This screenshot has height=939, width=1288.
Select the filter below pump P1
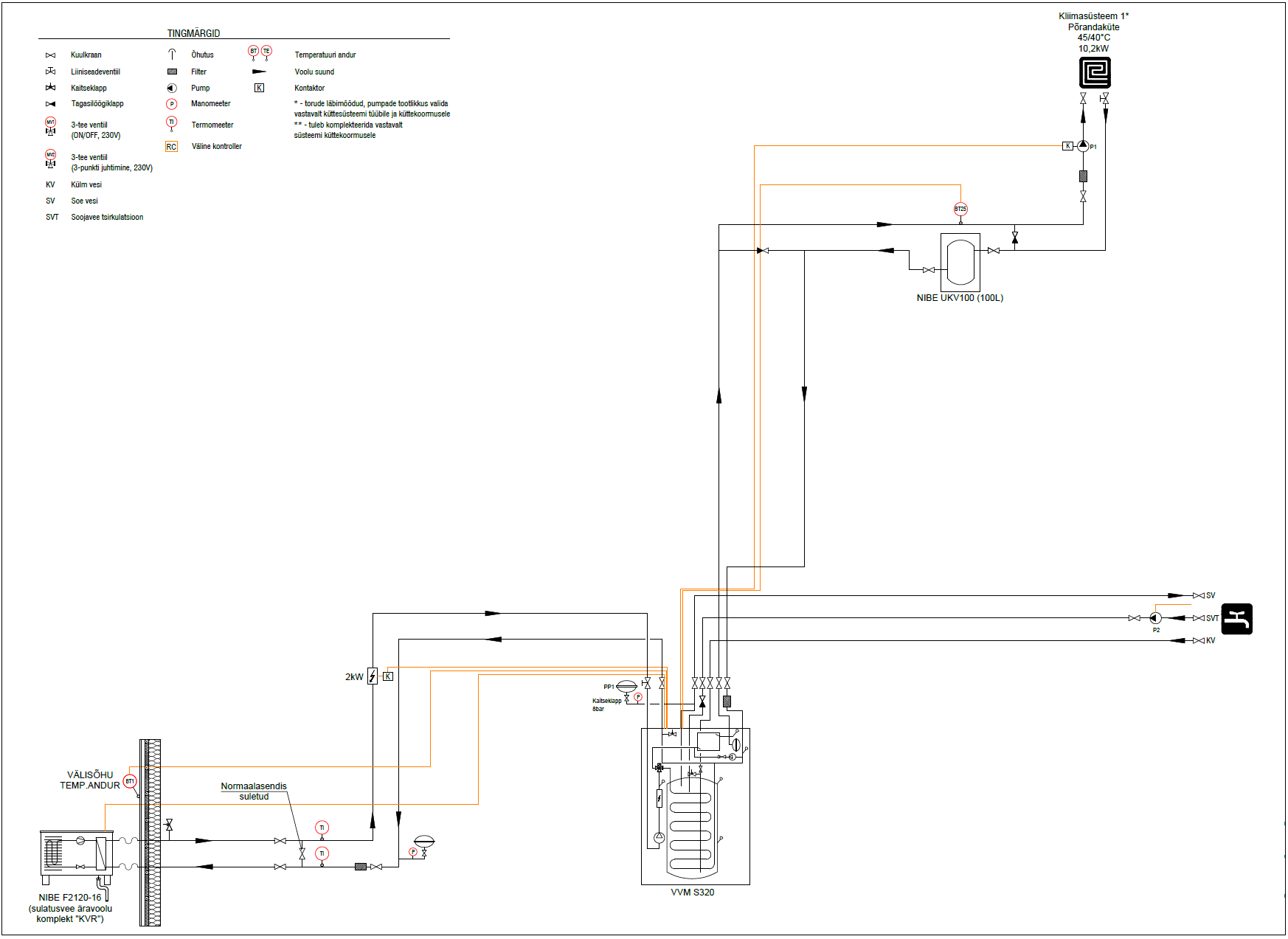click(x=1083, y=176)
